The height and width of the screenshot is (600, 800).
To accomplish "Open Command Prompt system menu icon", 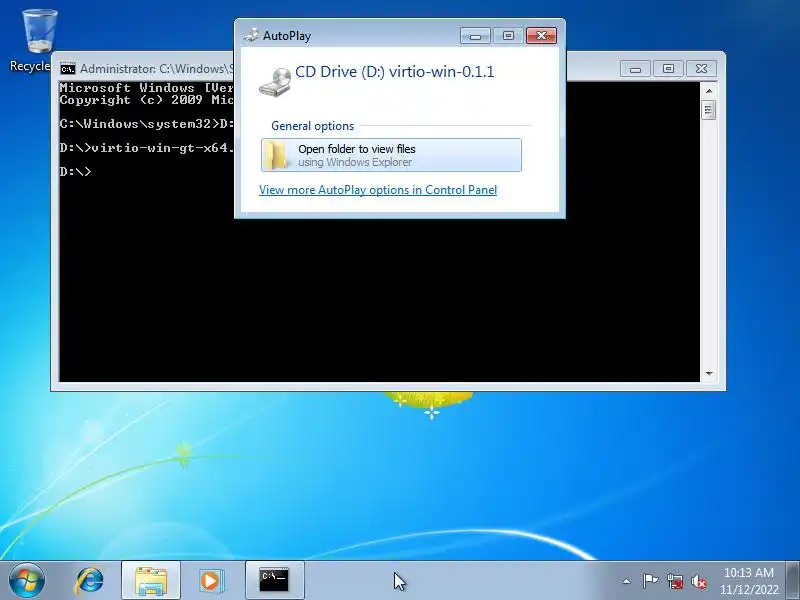I will pos(67,69).
